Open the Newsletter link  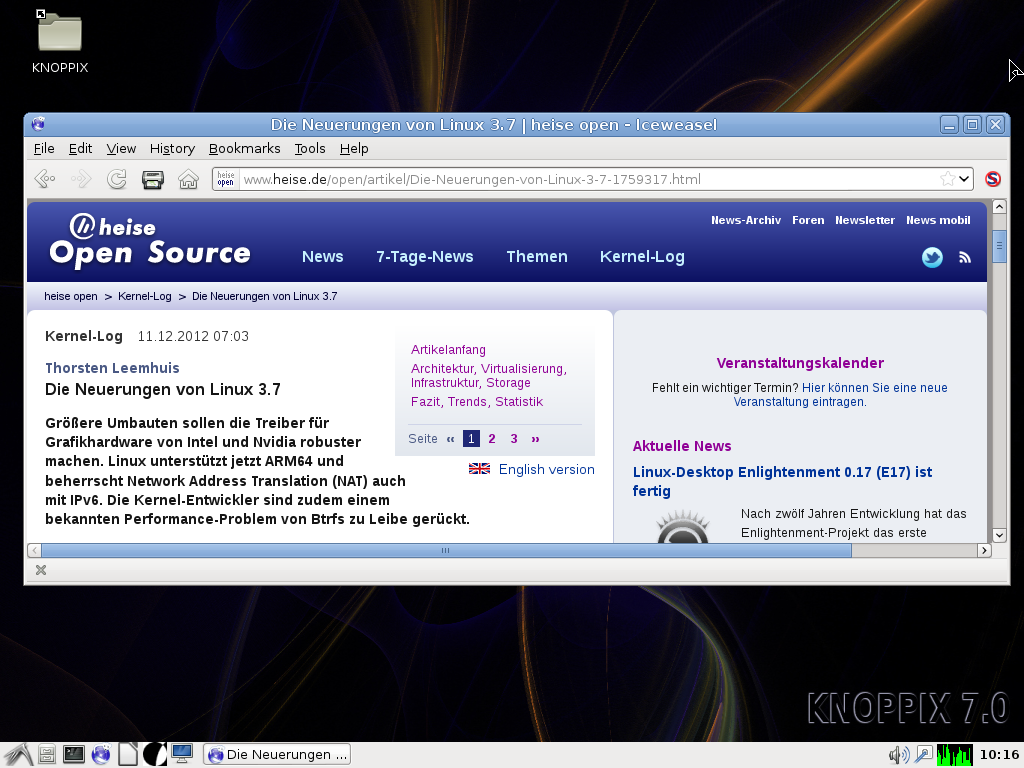click(x=865, y=220)
